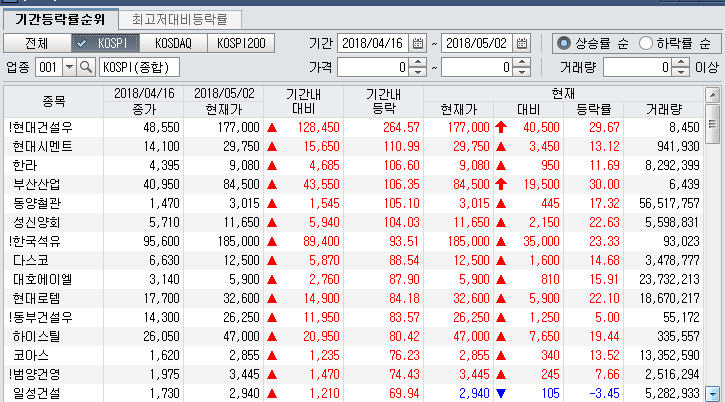Click the 업종 code field 001
Viewport: 725px width, 402px height.
pyautogui.click(x=49, y=68)
